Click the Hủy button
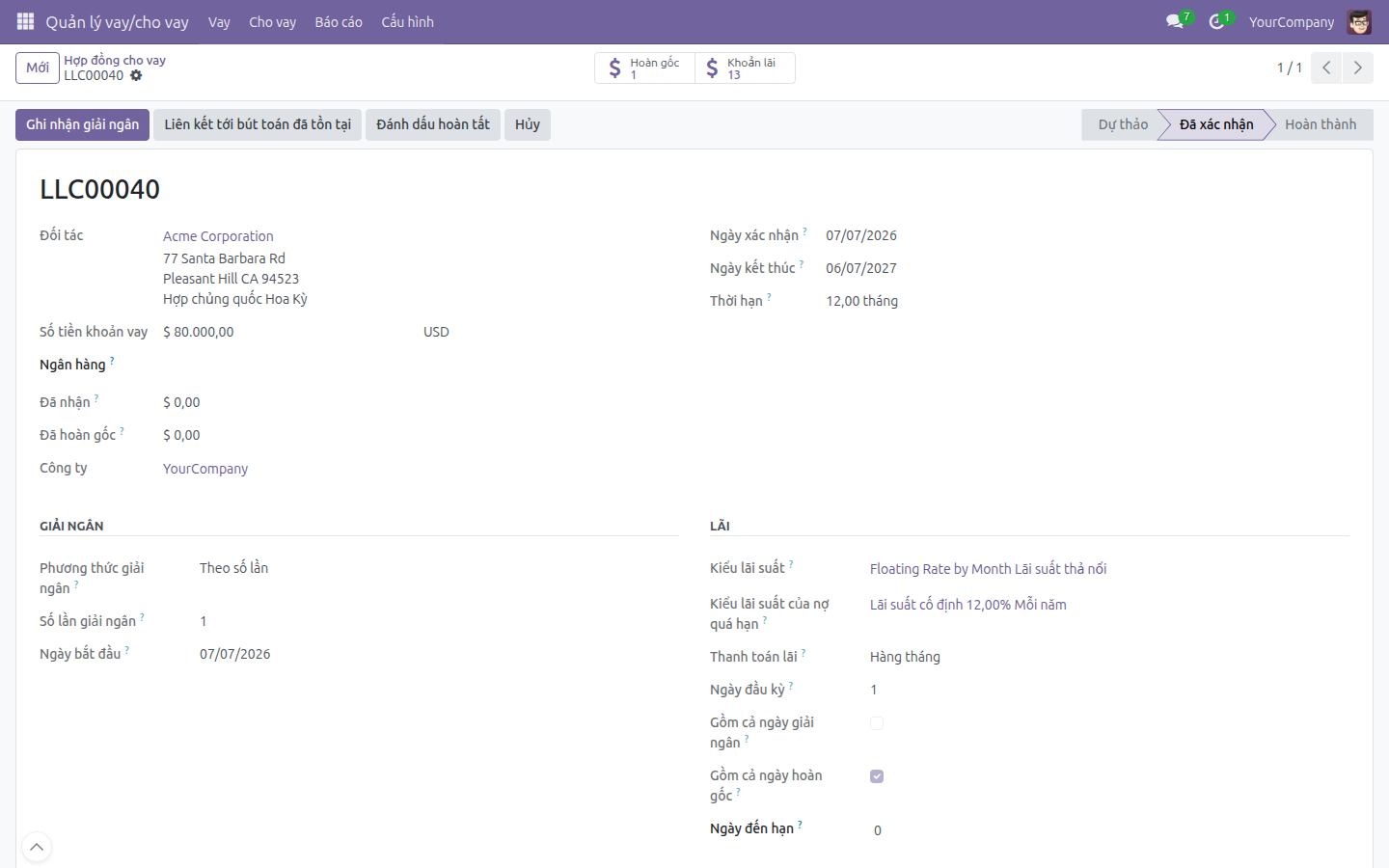Image resolution: width=1389 pixels, height=868 pixels. click(x=527, y=124)
